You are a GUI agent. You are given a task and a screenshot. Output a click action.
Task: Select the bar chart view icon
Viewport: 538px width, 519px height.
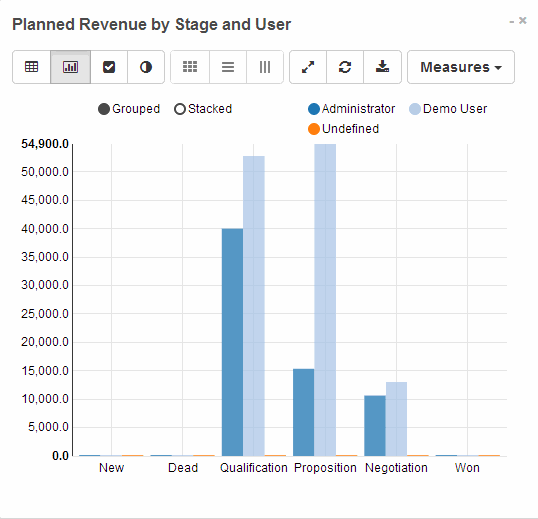tap(70, 67)
